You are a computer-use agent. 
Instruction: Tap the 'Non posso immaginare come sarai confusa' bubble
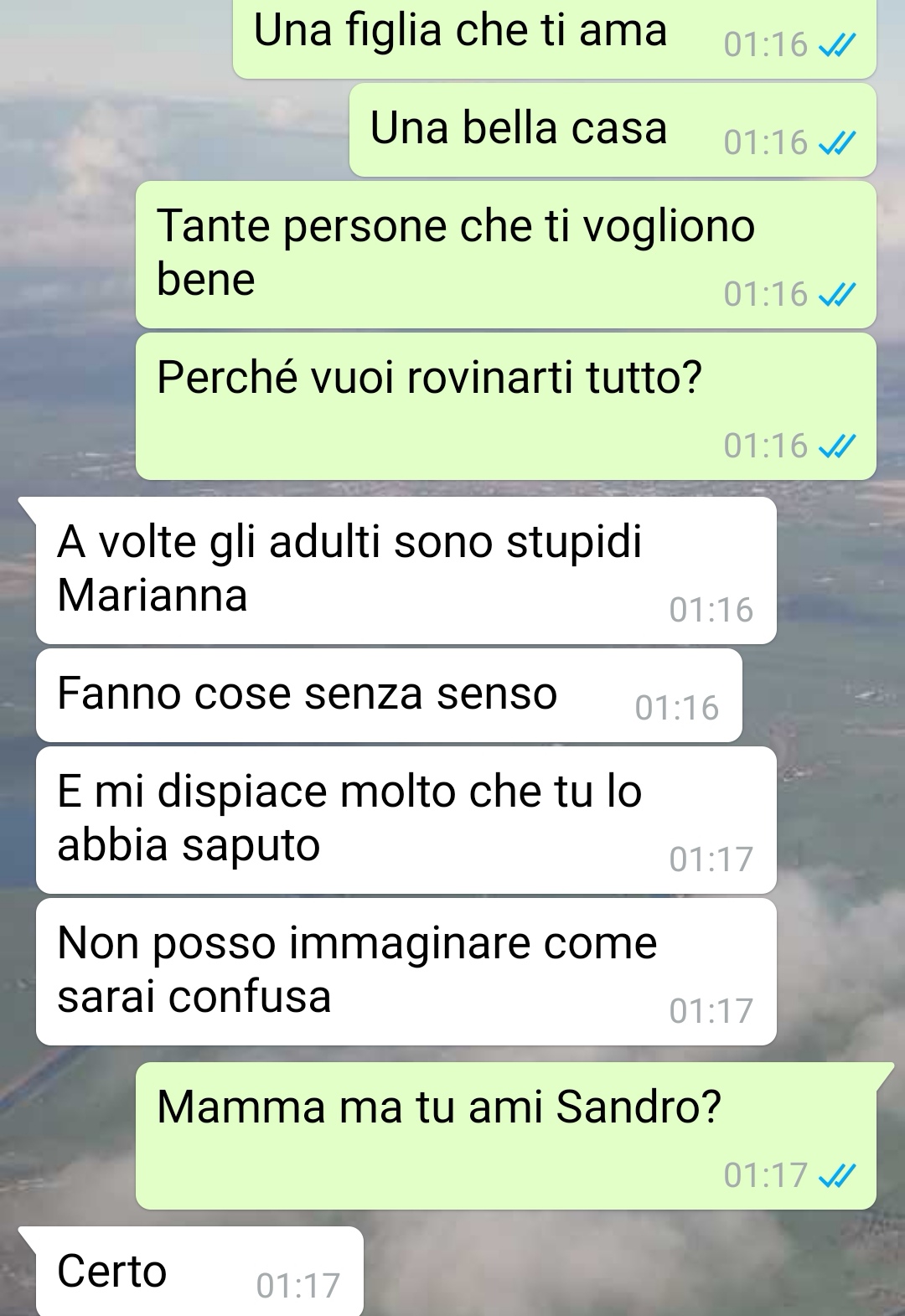click(x=406, y=972)
